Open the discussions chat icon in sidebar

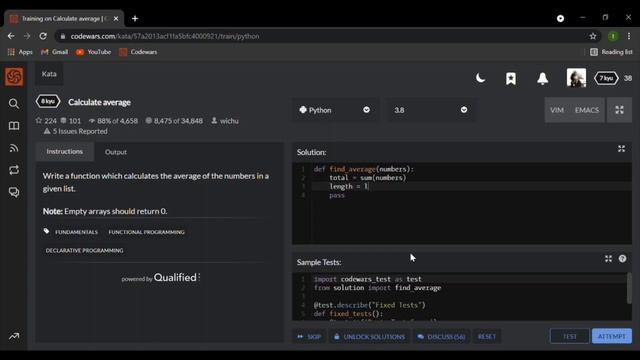(14, 192)
